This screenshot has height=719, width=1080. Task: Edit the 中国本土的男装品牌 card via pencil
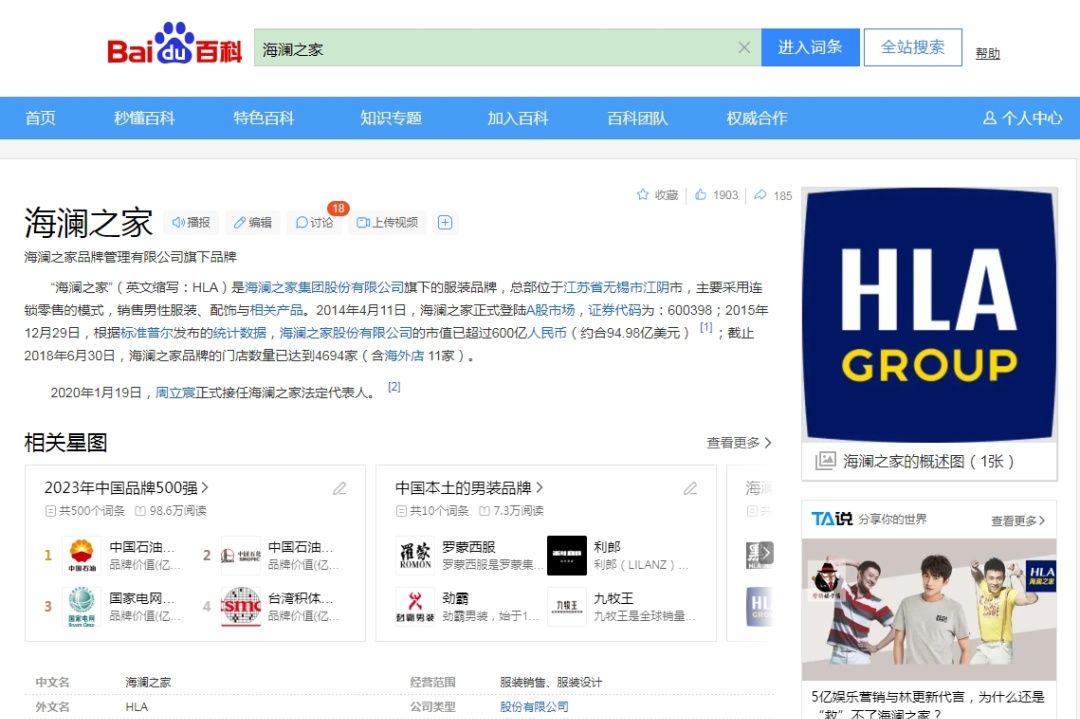click(690, 488)
